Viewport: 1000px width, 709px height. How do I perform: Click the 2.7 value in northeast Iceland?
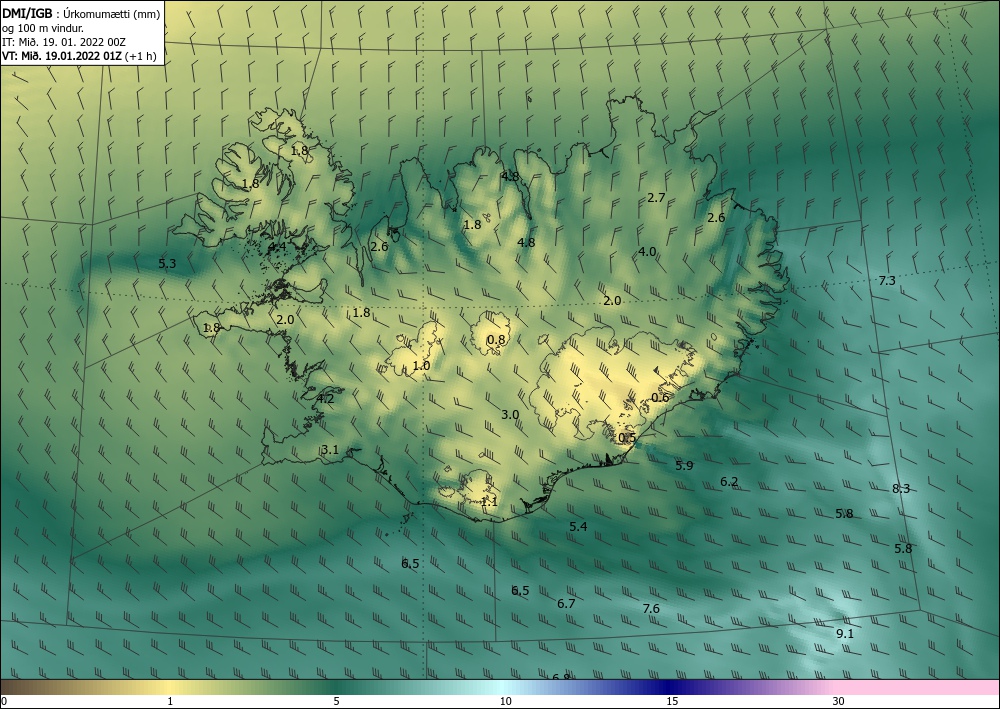[656, 198]
